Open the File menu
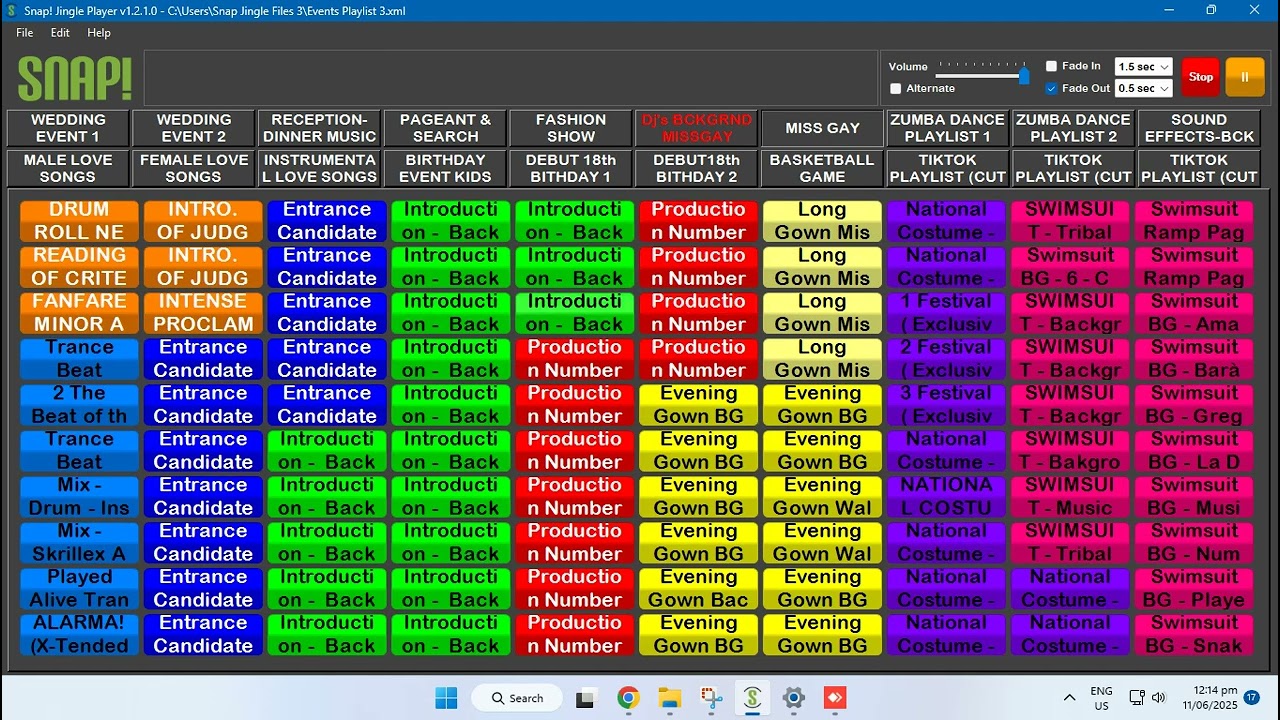Image resolution: width=1280 pixels, height=720 pixels. (x=25, y=33)
